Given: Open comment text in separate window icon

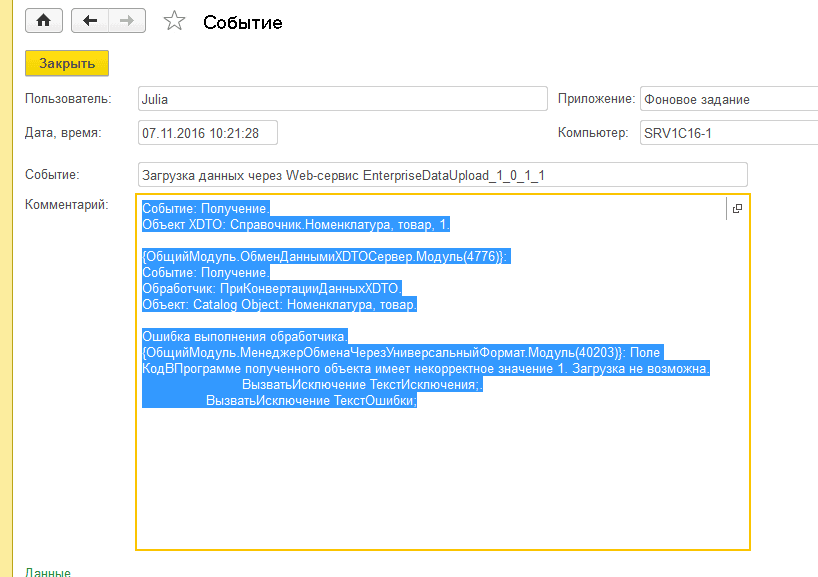Looking at the screenshot, I should tap(737, 208).
